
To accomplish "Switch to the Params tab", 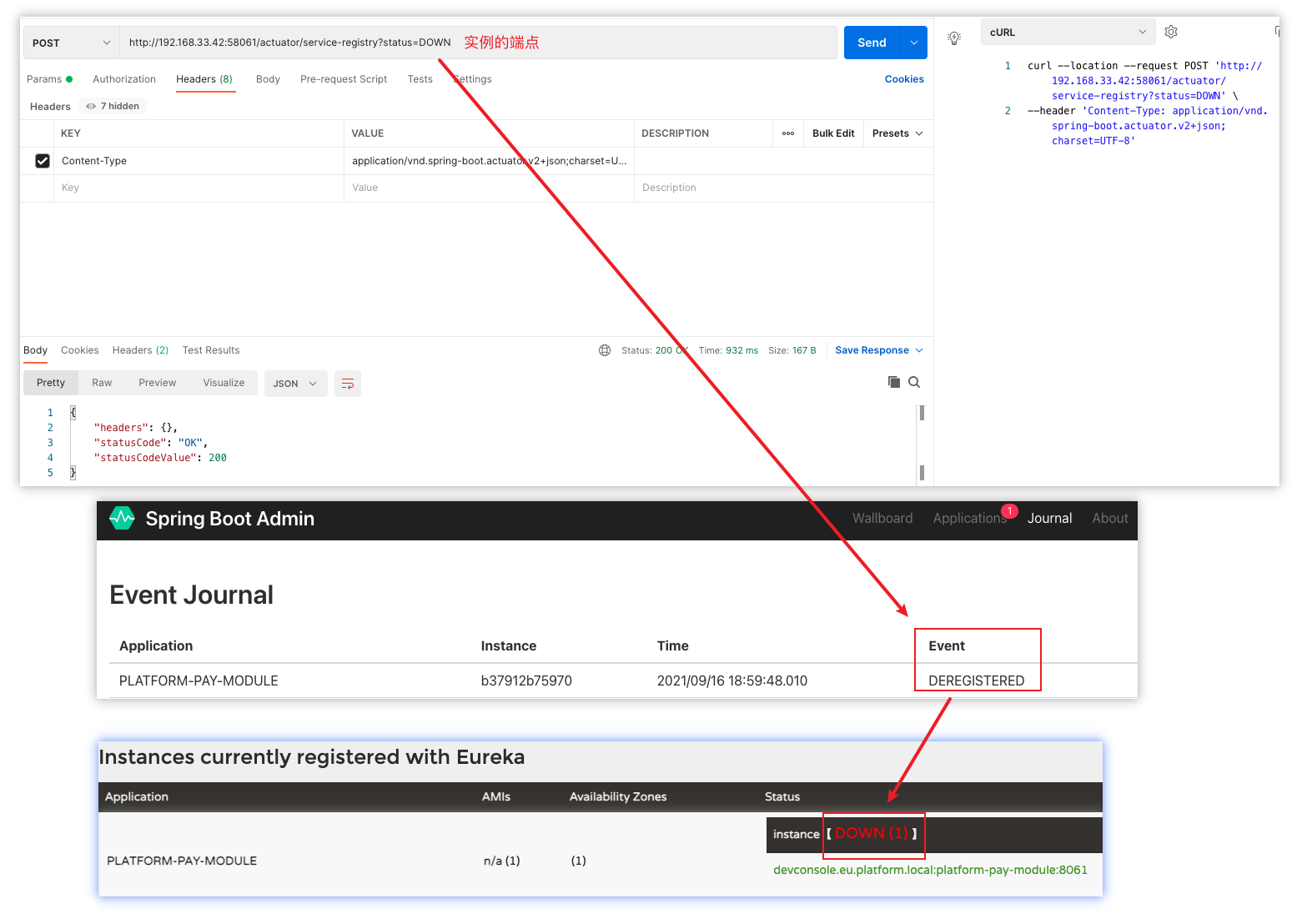I will (49, 79).
